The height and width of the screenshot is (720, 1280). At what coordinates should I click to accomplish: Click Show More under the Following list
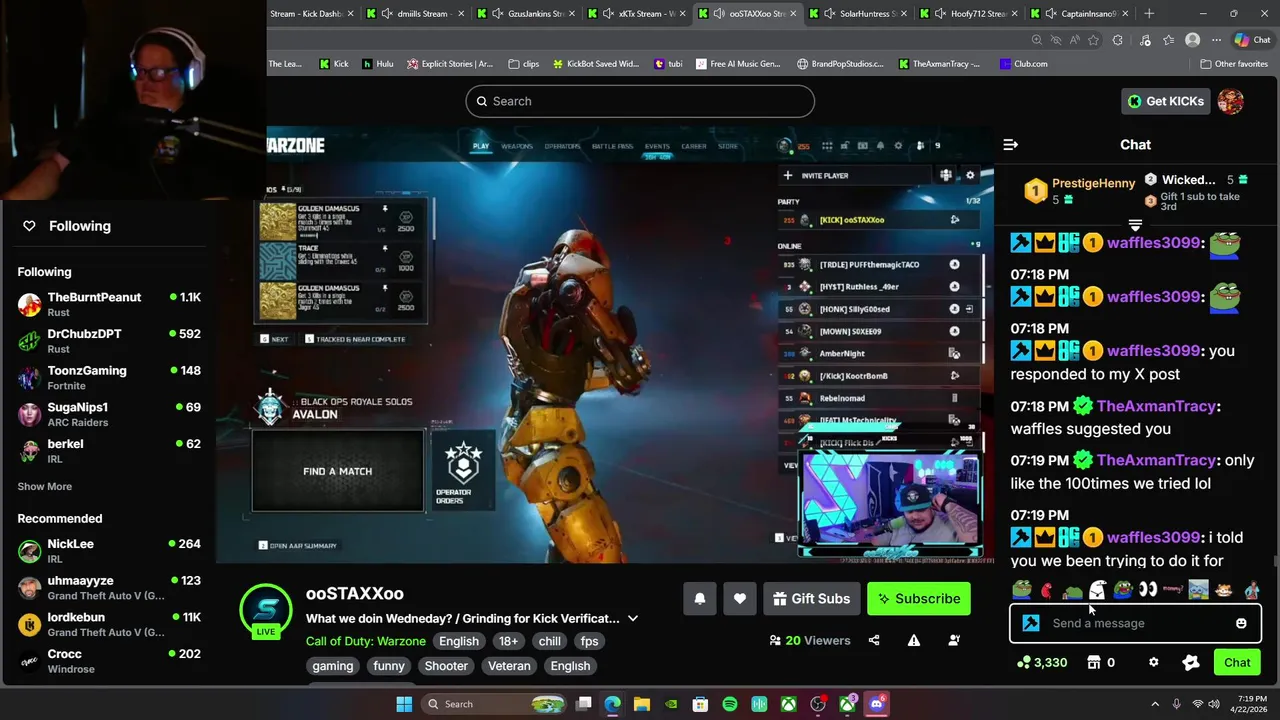45,486
